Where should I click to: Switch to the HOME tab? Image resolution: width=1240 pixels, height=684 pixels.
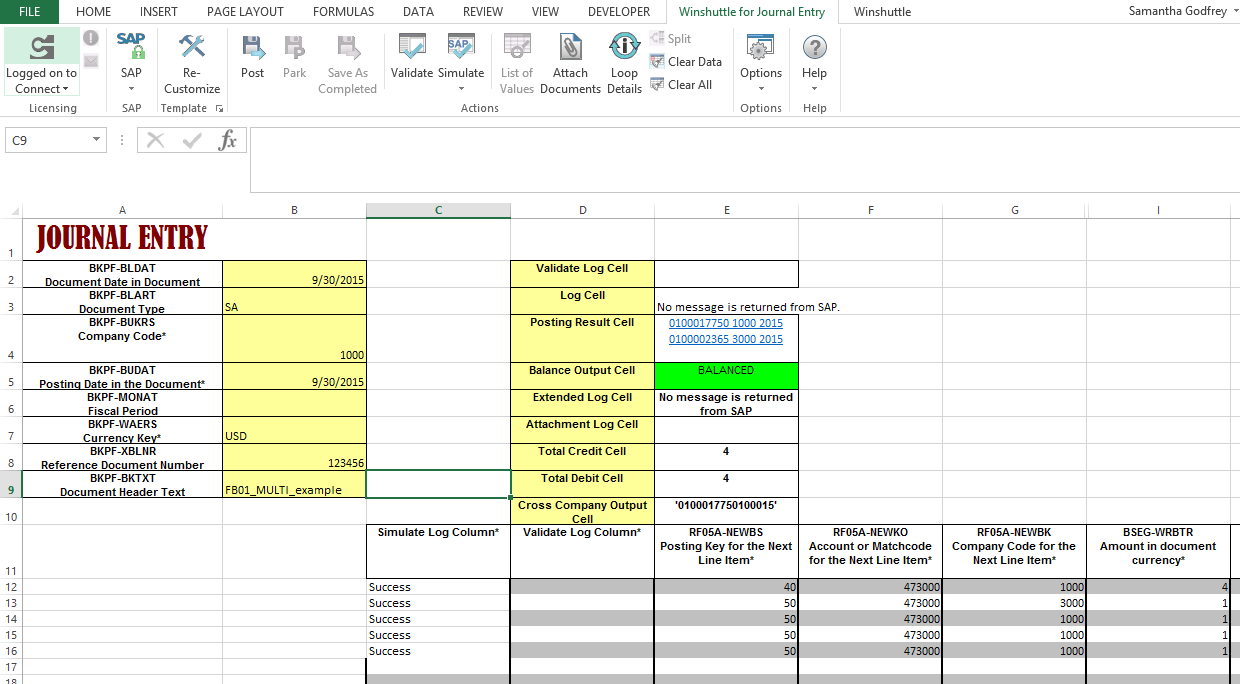(x=94, y=12)
